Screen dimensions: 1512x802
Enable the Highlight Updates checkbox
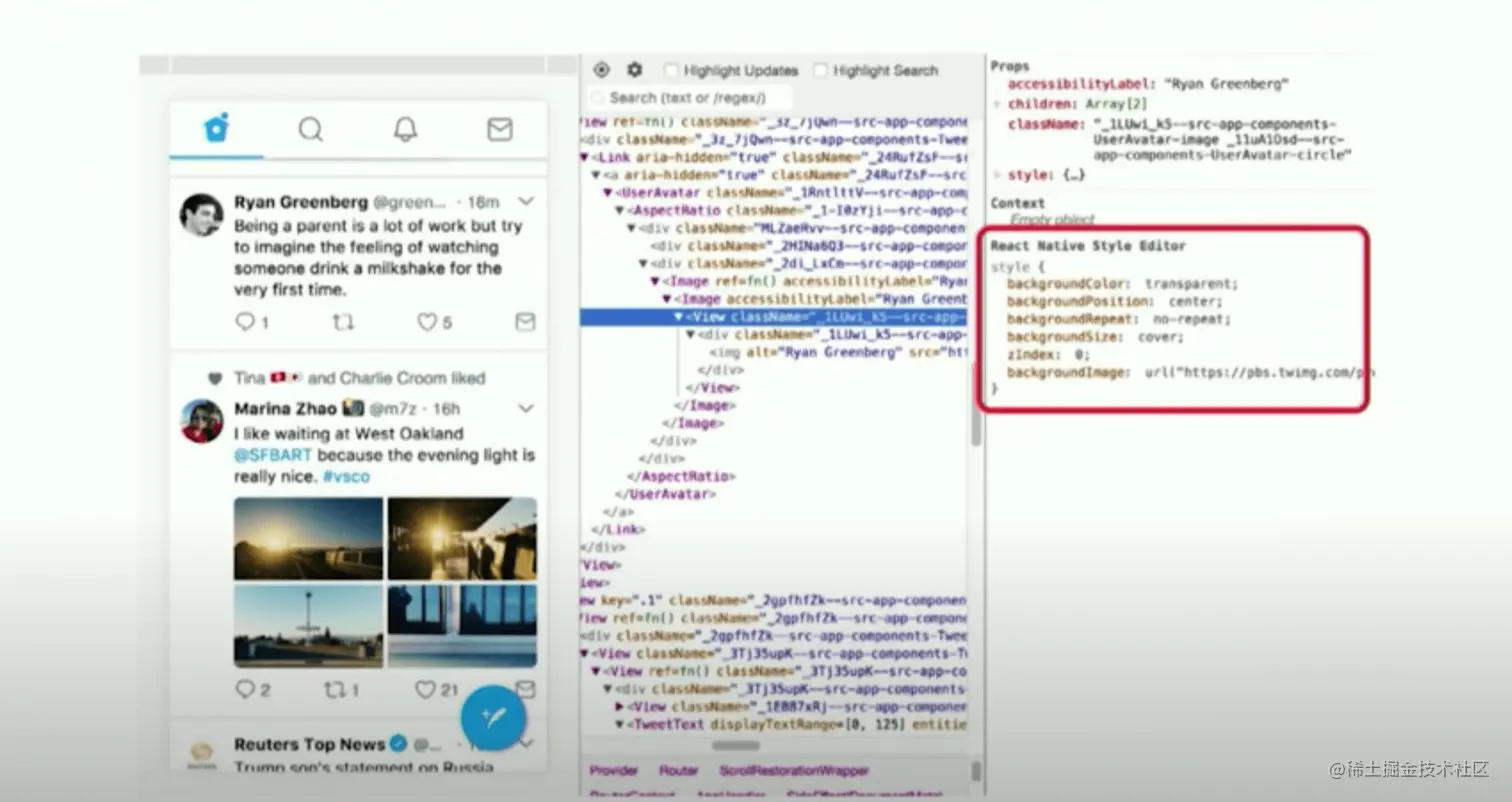point(671,70)
